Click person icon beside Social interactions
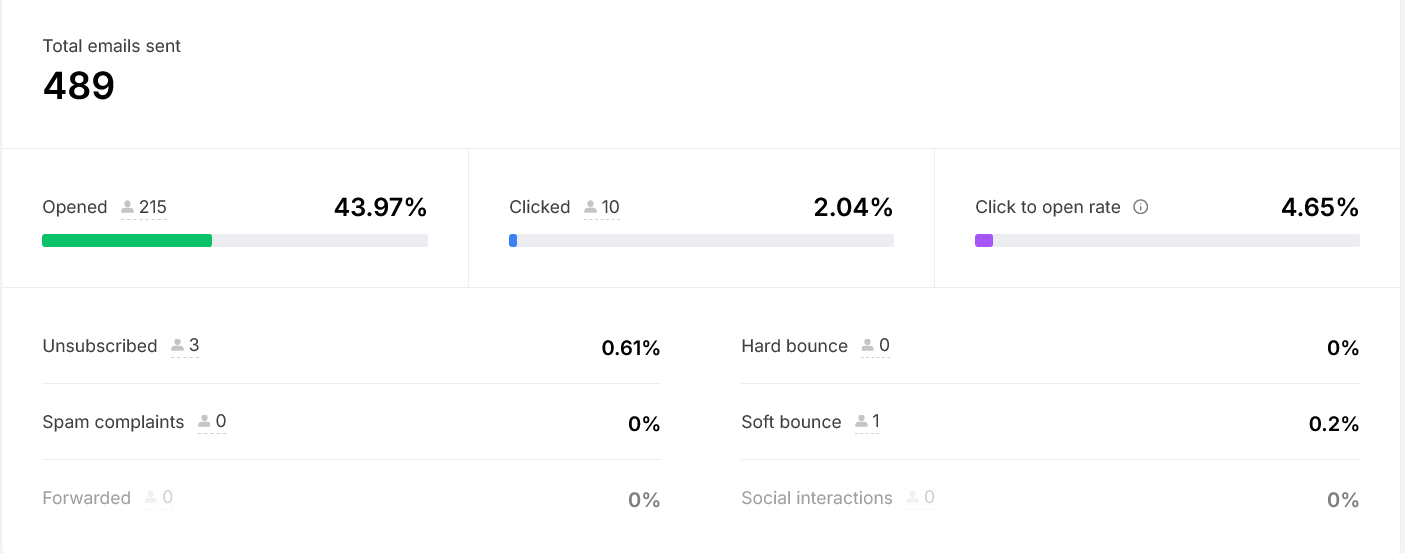Viewport: 1405px width, 553px height. pyautogui.click(x=912, y=498)
